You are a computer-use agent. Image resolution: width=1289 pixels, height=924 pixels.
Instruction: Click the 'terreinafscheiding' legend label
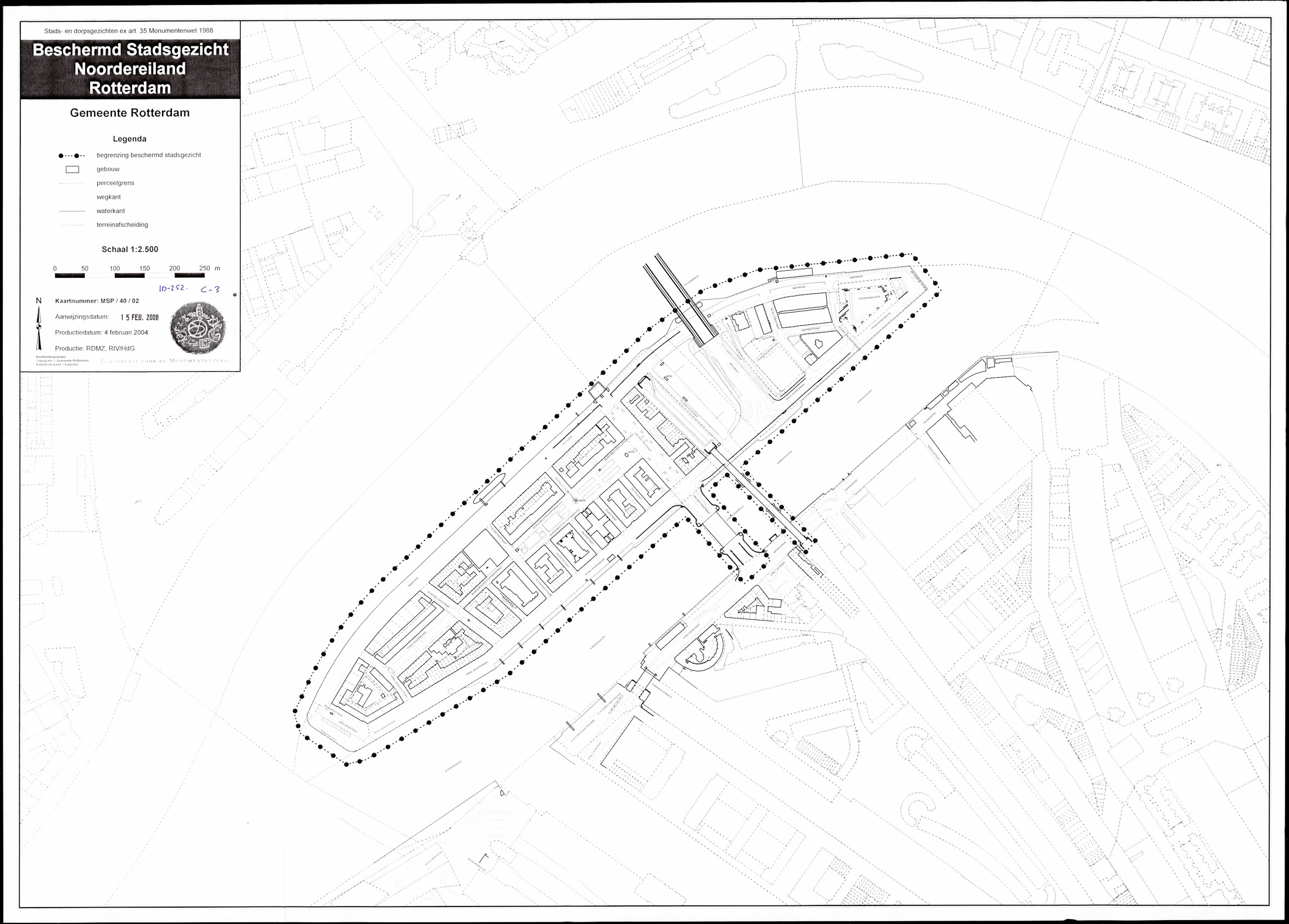coord(122,224)
